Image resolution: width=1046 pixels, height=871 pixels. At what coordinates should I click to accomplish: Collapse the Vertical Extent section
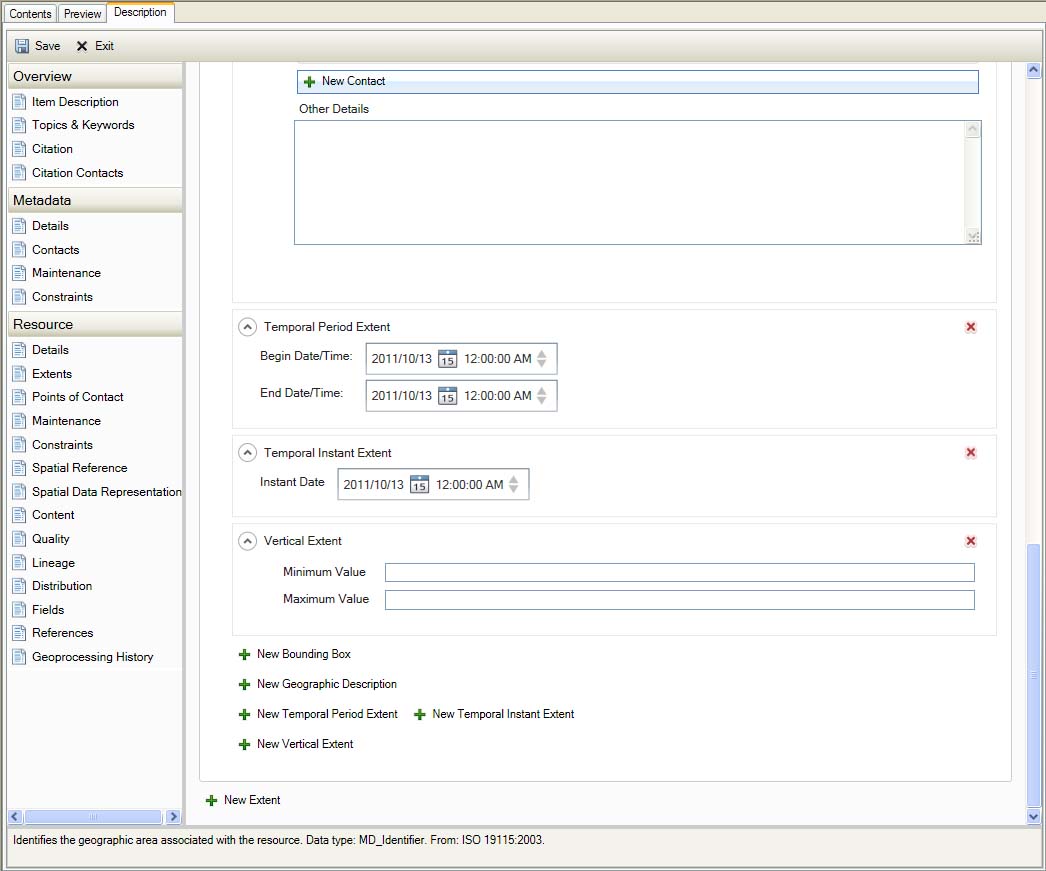[x=247, y=541]
